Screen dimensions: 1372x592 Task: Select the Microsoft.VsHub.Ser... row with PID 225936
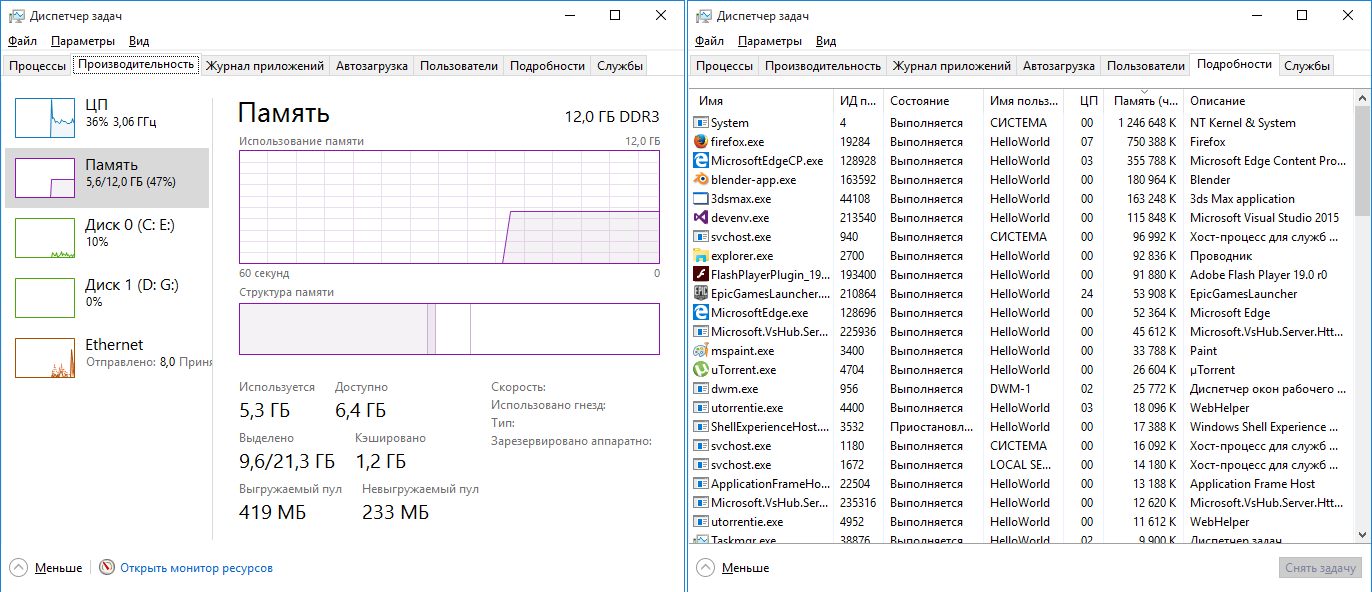(1022, 332)
